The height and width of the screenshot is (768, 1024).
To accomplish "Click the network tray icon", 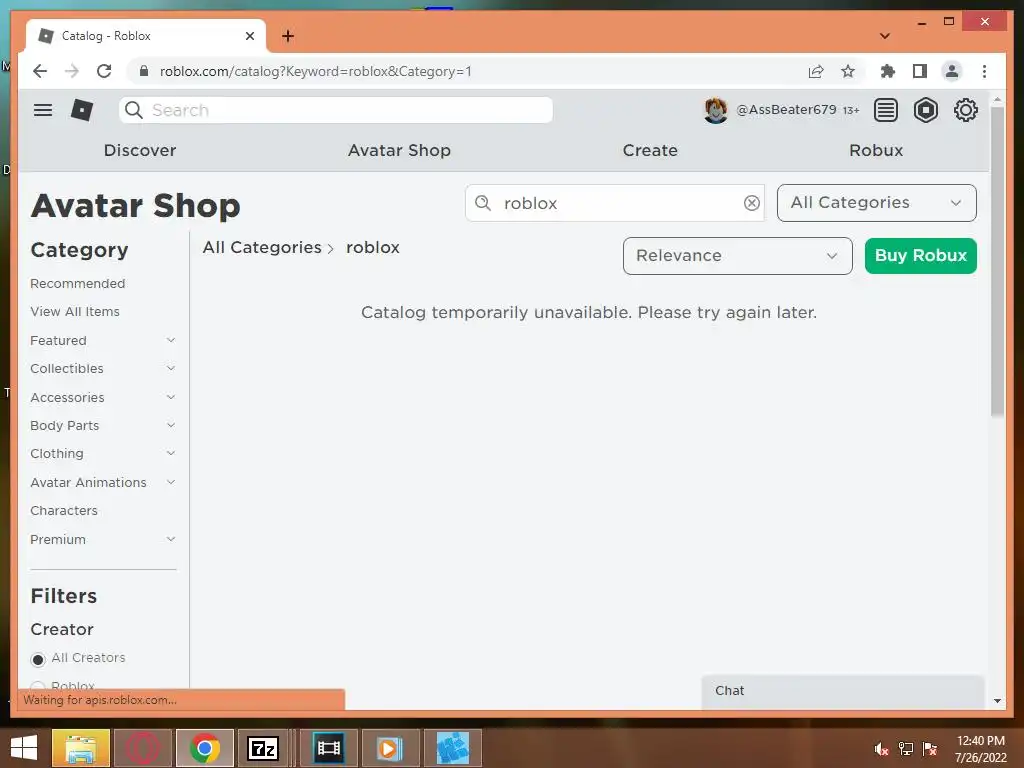I will [x=906, y=749].
